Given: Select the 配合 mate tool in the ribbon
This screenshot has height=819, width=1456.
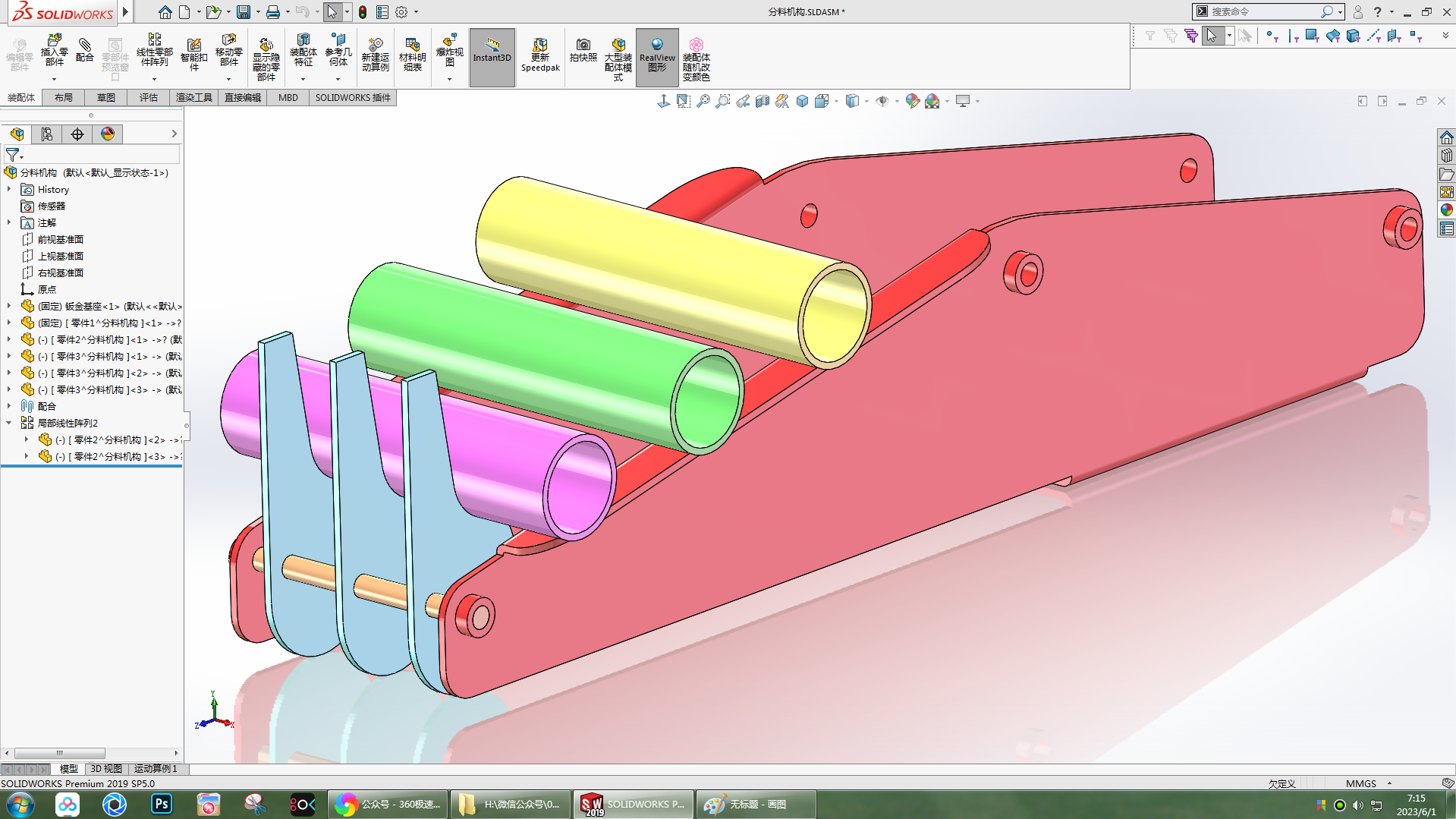Looking at the screenshot, I should click(85, 49).
